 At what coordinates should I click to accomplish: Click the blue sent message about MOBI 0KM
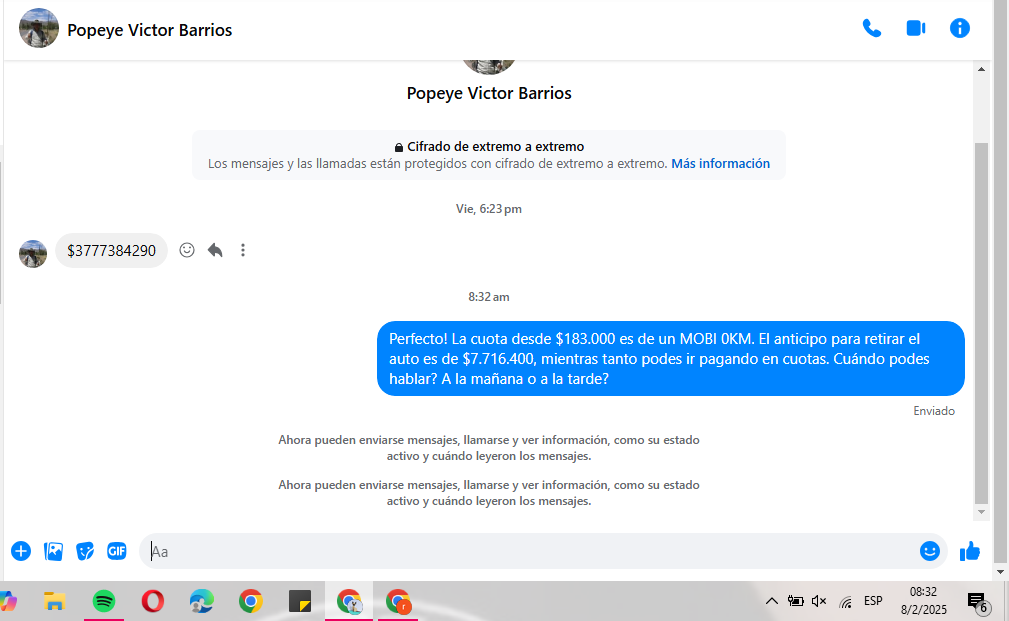point(671,358)
